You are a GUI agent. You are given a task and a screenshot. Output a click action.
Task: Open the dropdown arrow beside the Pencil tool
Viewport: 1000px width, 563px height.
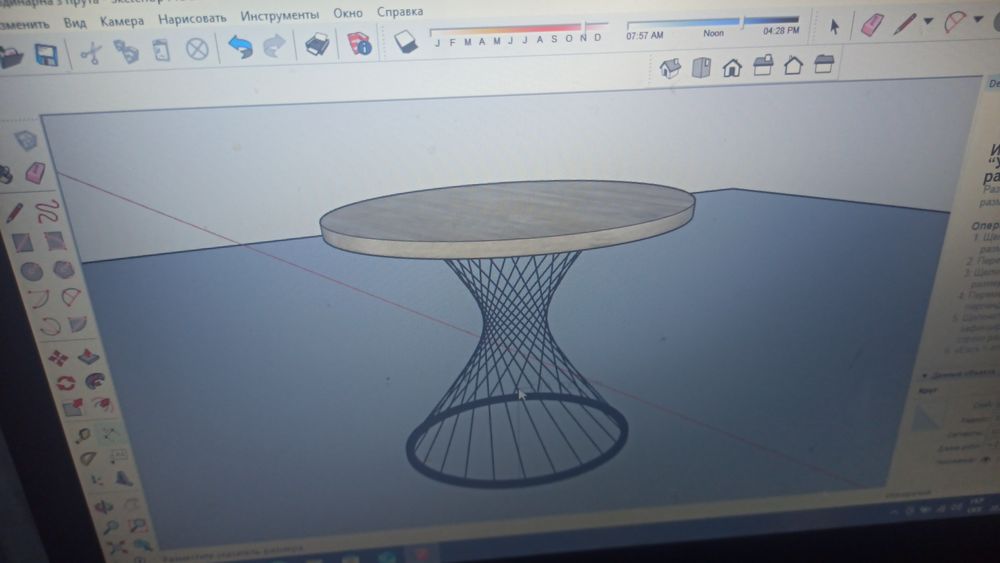pos(929,22)
